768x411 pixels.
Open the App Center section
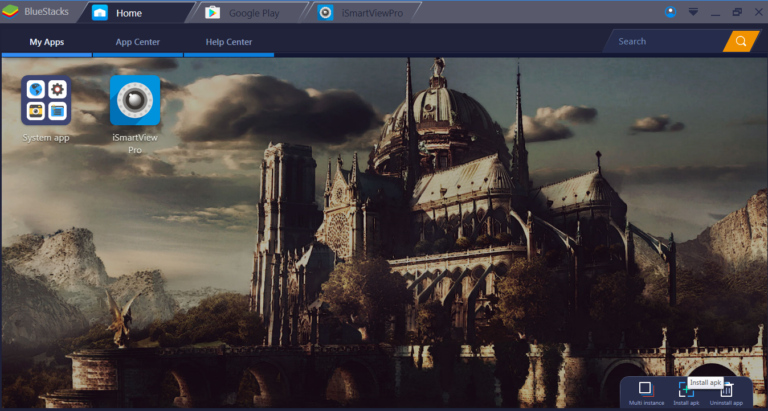(137, 42)
